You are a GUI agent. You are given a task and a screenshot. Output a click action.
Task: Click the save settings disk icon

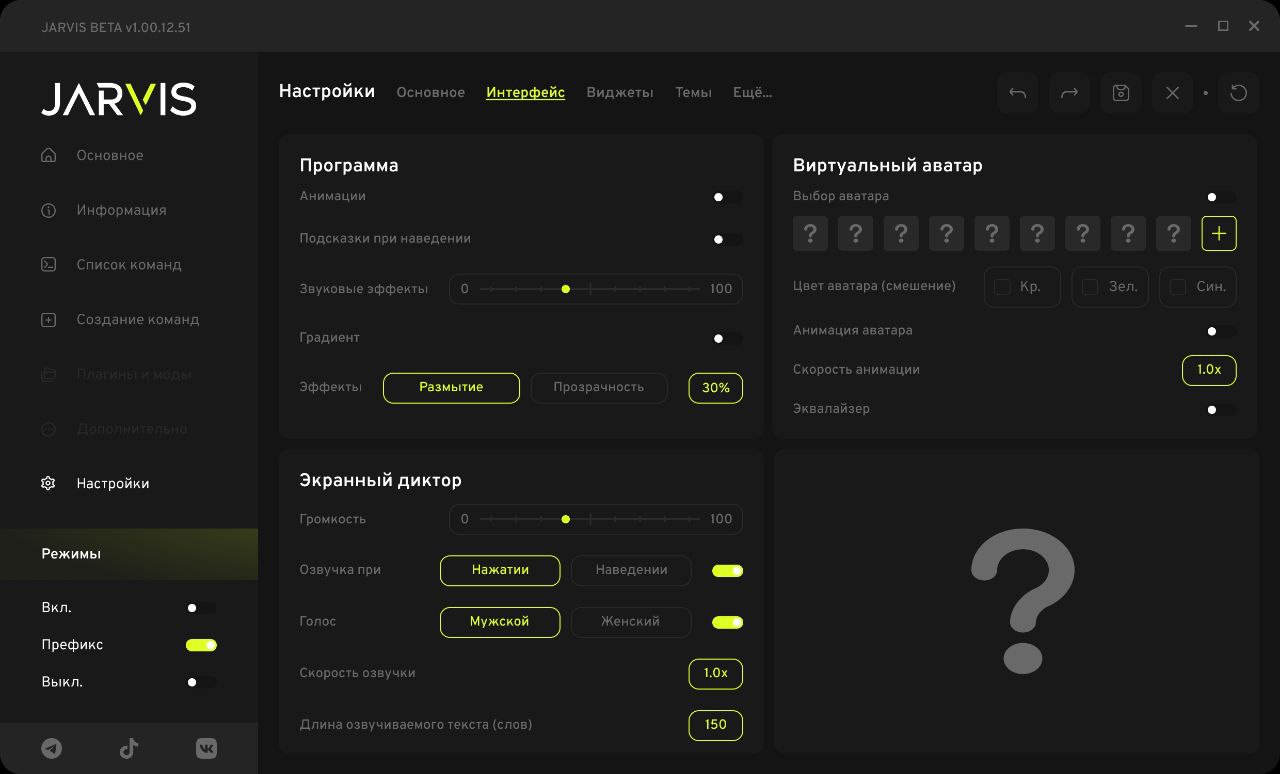point(1121,93)
